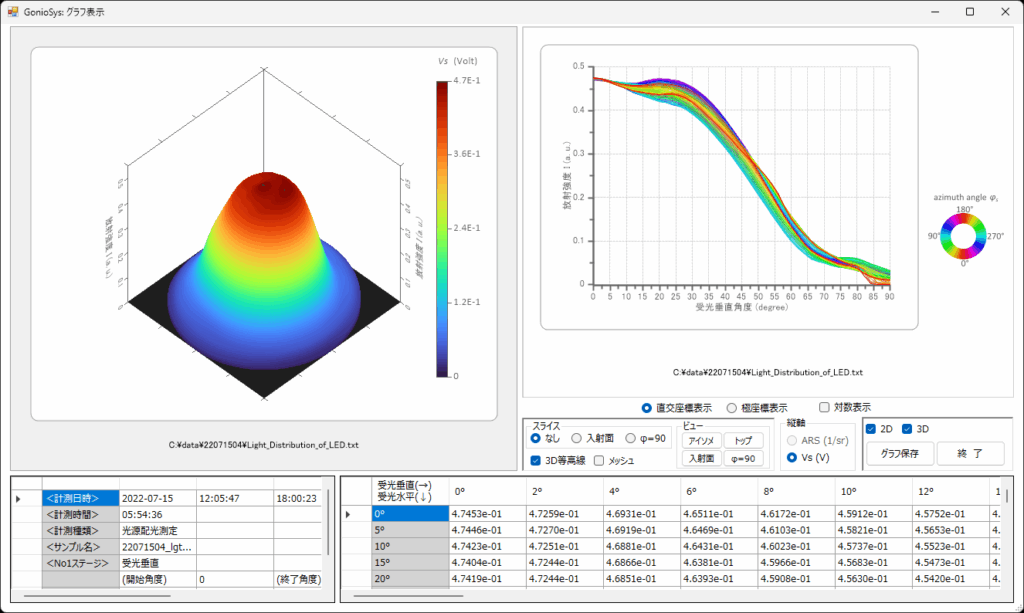Enable the メッシュ checkbox

click(599, 460)
